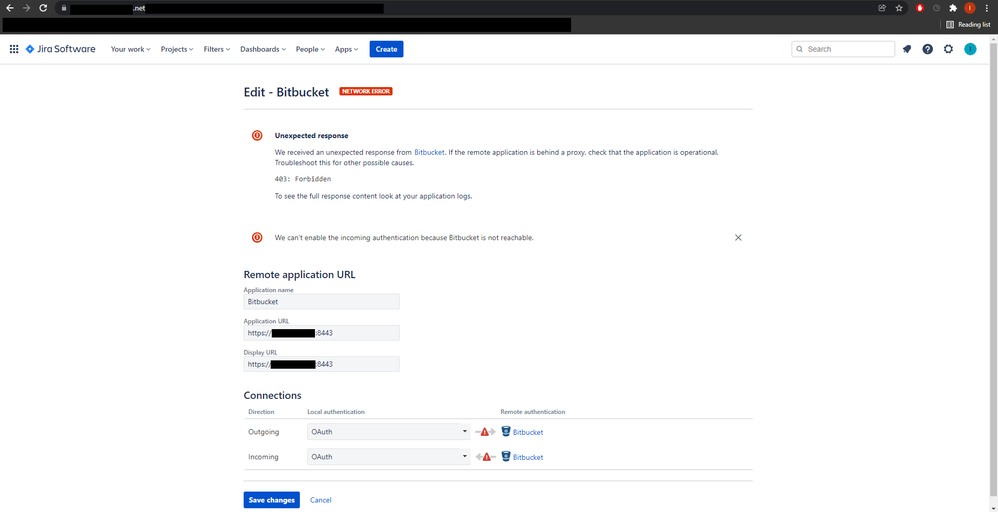Click the NETWORK ERROR status badge
Image resolution: width=998 pixels, height=512 pixels.
[x=366, y=91]
